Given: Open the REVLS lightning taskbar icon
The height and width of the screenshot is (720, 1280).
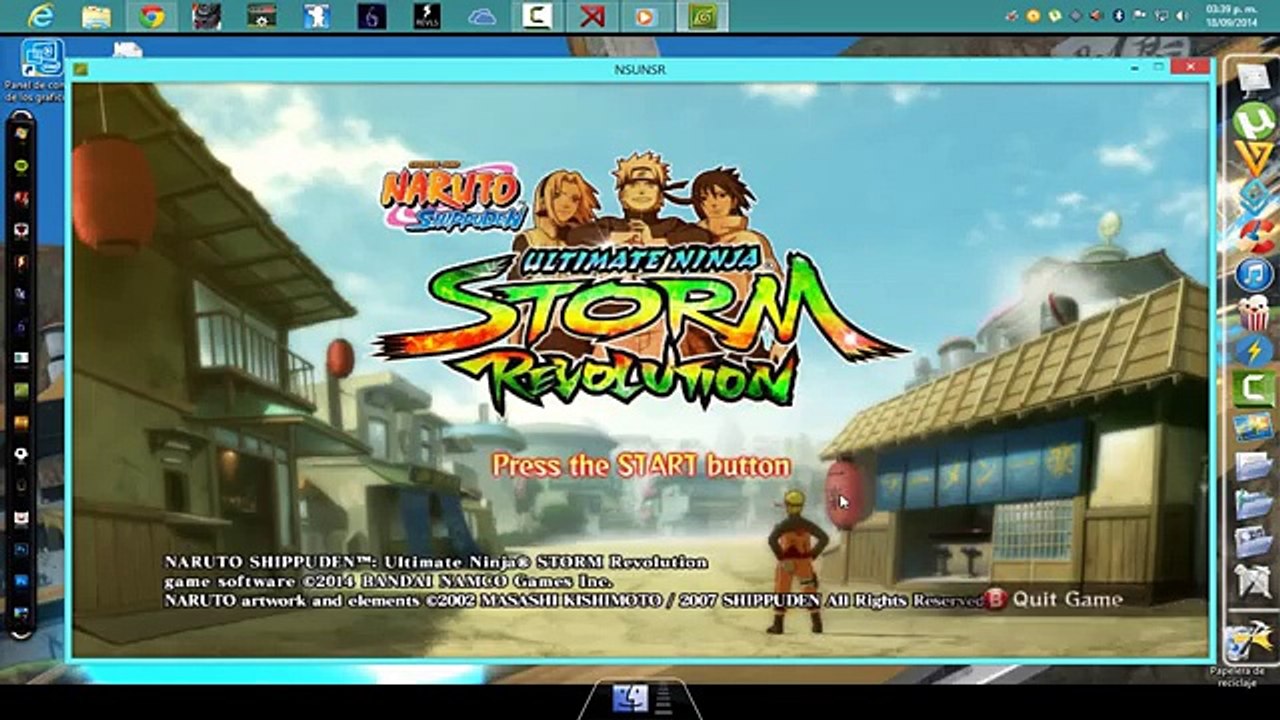Looking at the screenshot, I should tap(427, 16).
